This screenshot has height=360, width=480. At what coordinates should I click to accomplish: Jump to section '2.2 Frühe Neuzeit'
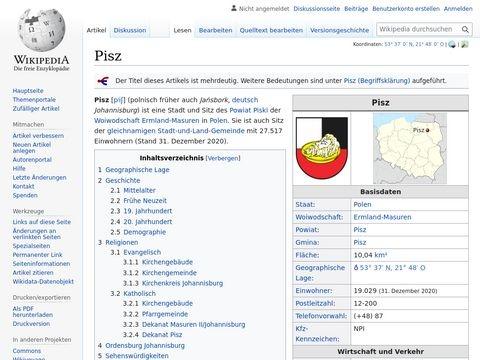[x=139, y=201]
